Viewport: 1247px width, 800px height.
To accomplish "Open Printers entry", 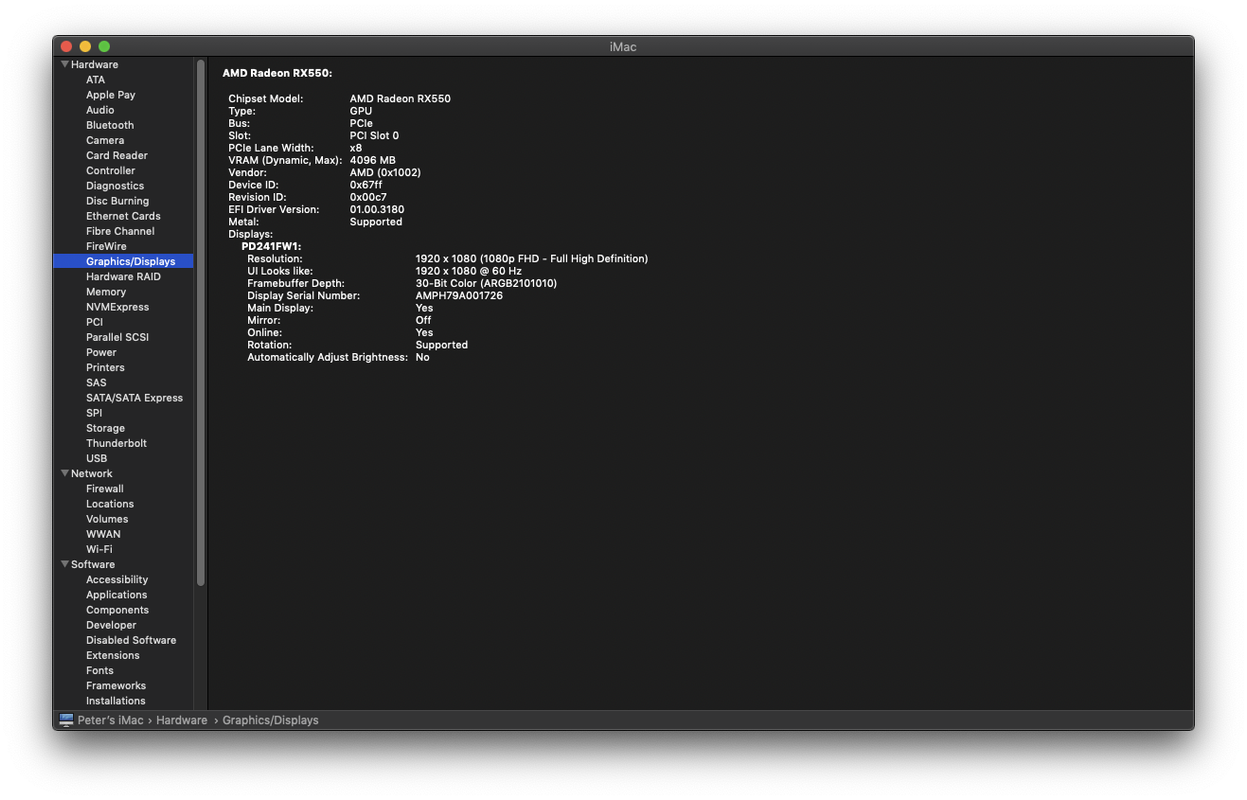I will coord(105,367).
